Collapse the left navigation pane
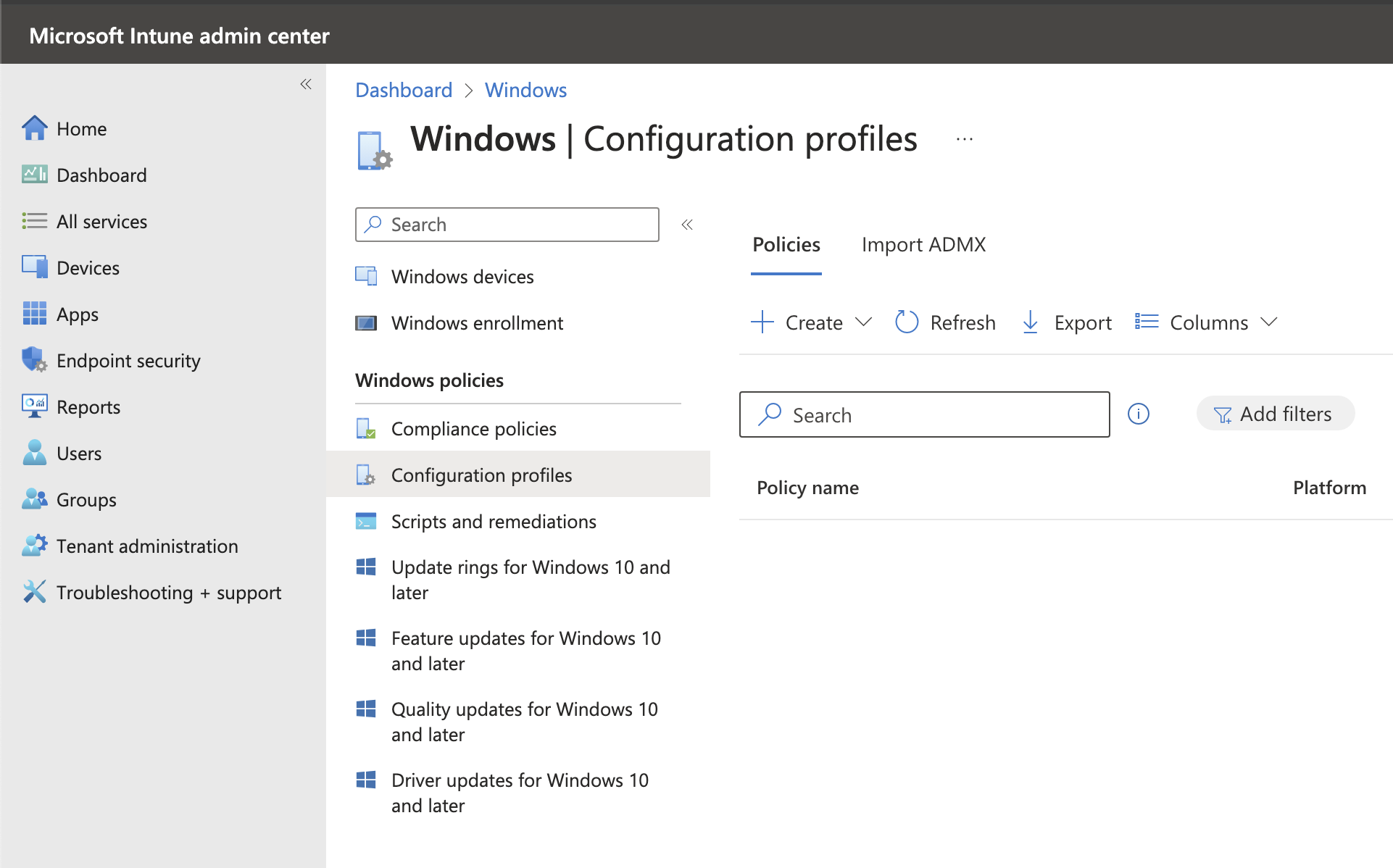This screenshot has width=1393, height=868. 305,84
